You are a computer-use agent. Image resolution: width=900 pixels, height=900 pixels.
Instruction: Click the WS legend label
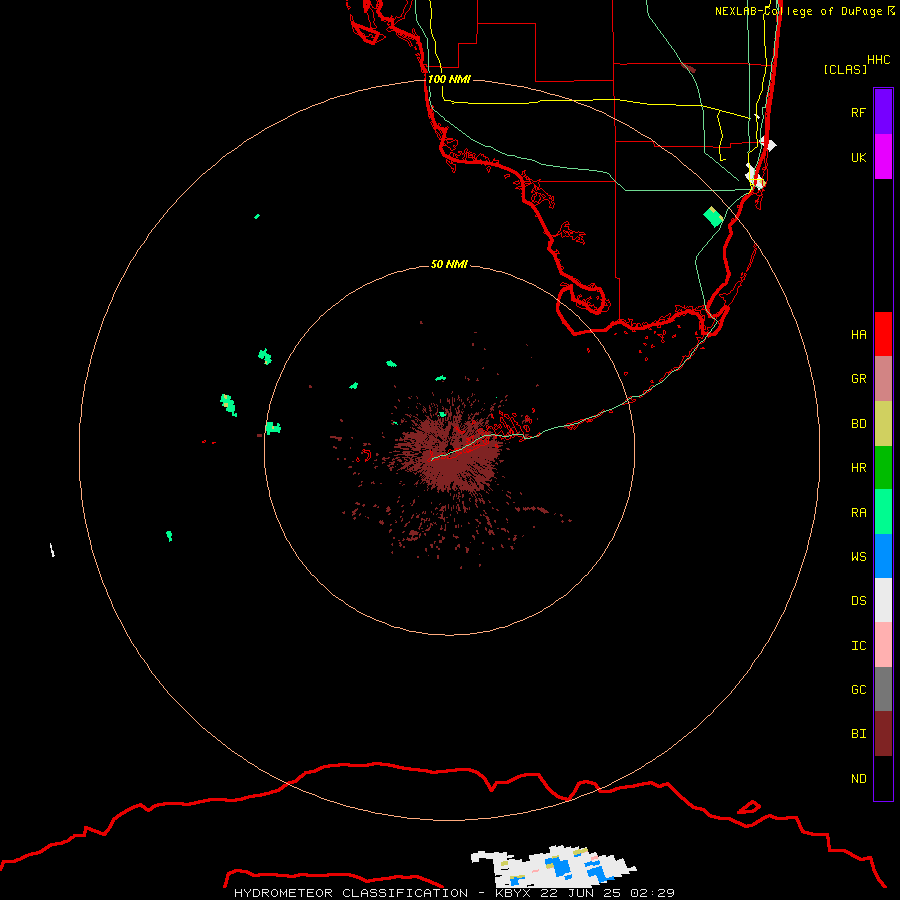click(859, 556)
